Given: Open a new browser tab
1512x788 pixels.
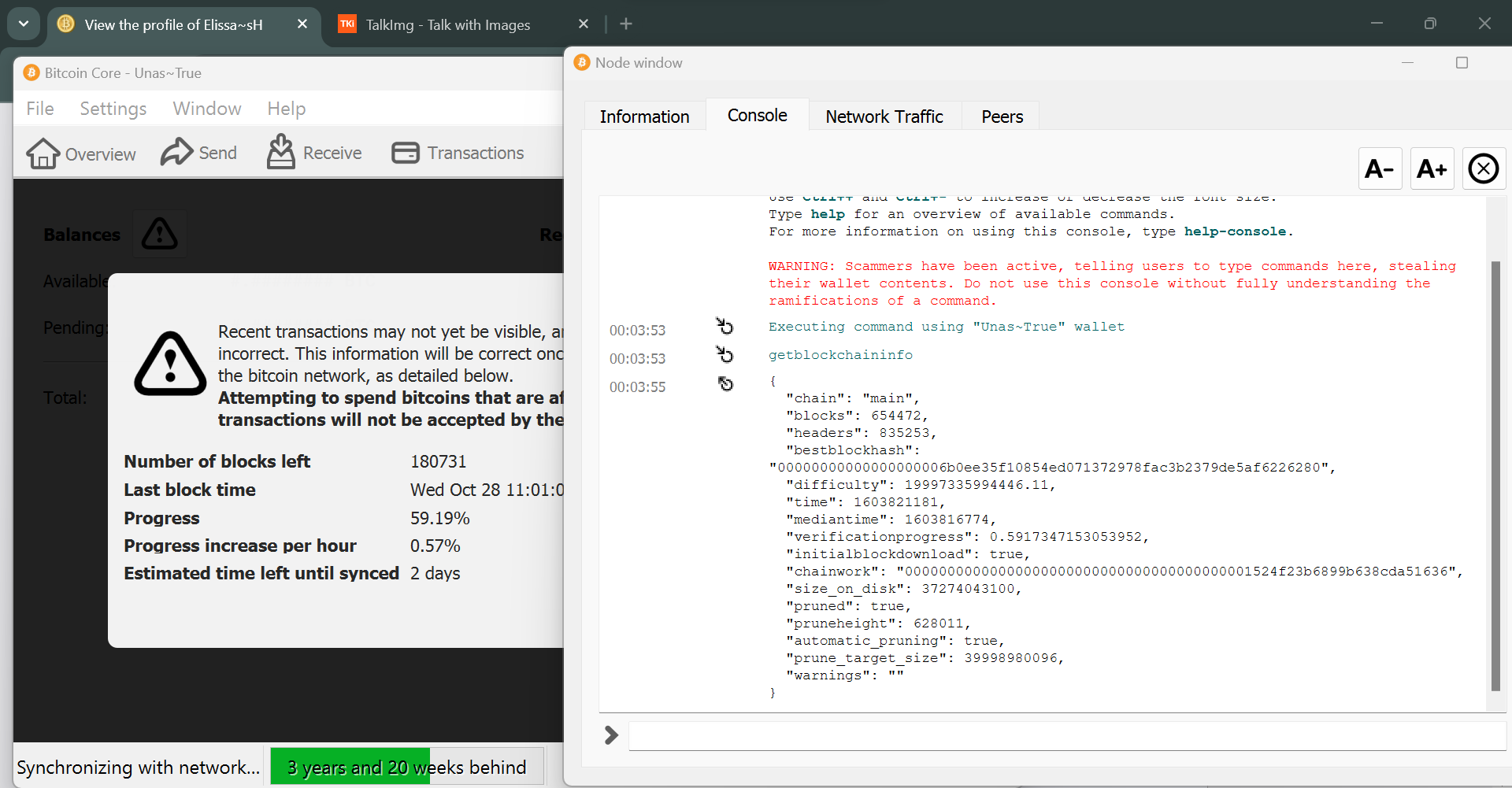Looking at the screenshot, I should [x=626, y=24].
